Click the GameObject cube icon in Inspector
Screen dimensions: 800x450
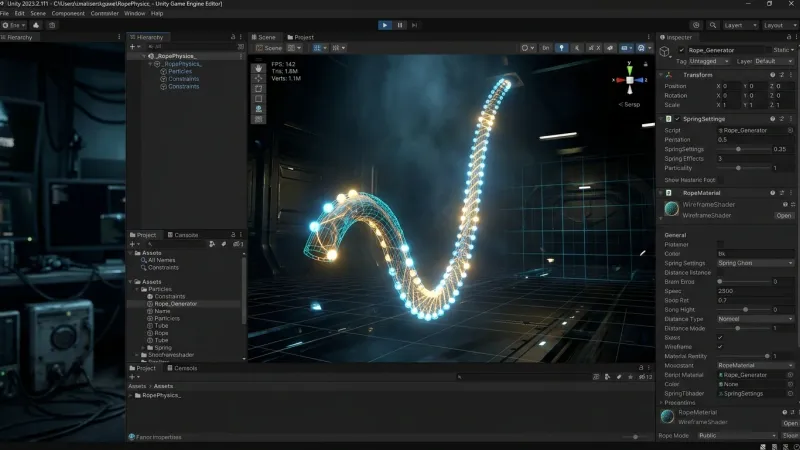pyautogui.click(x=665, y=51)
